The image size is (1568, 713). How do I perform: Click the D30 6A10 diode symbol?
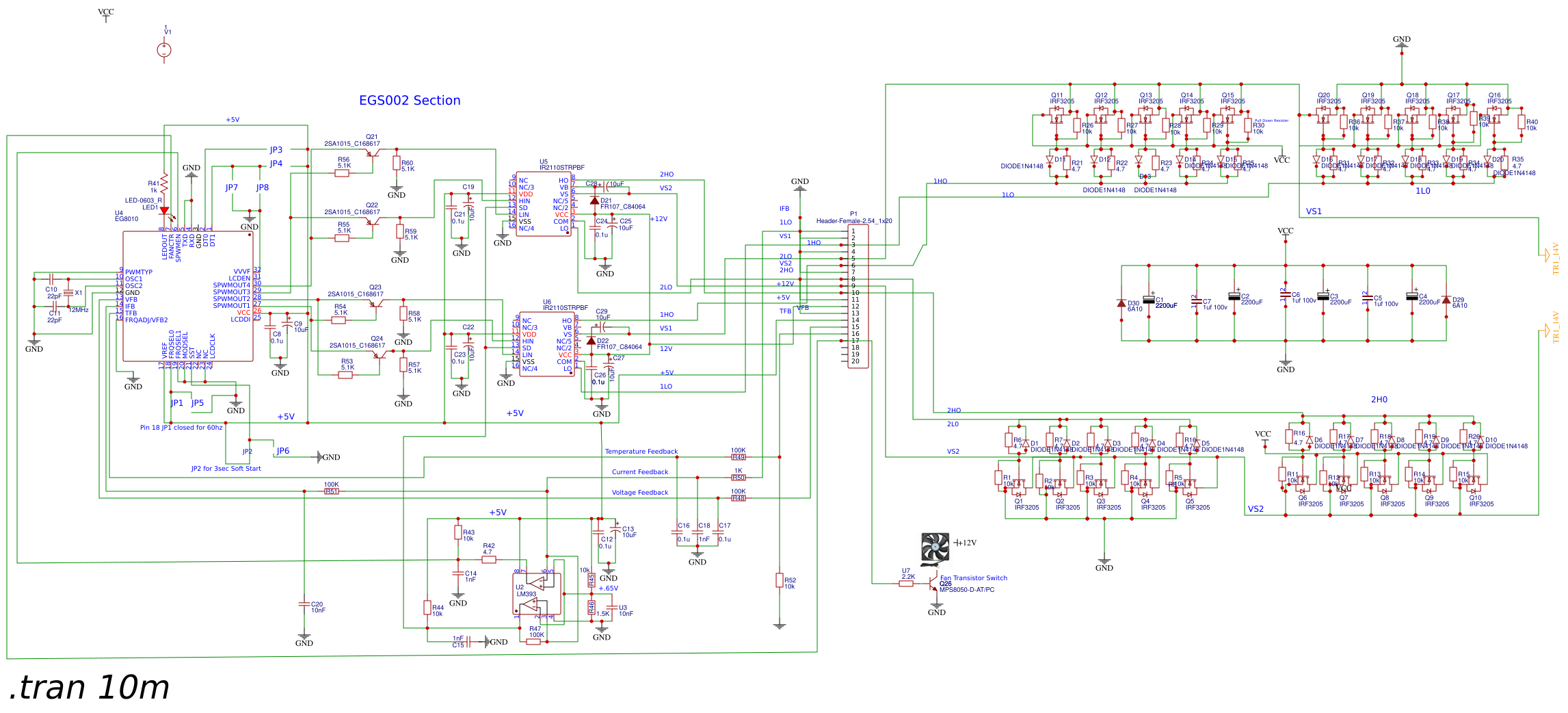pyautogui.click(x=1121, y=302)
